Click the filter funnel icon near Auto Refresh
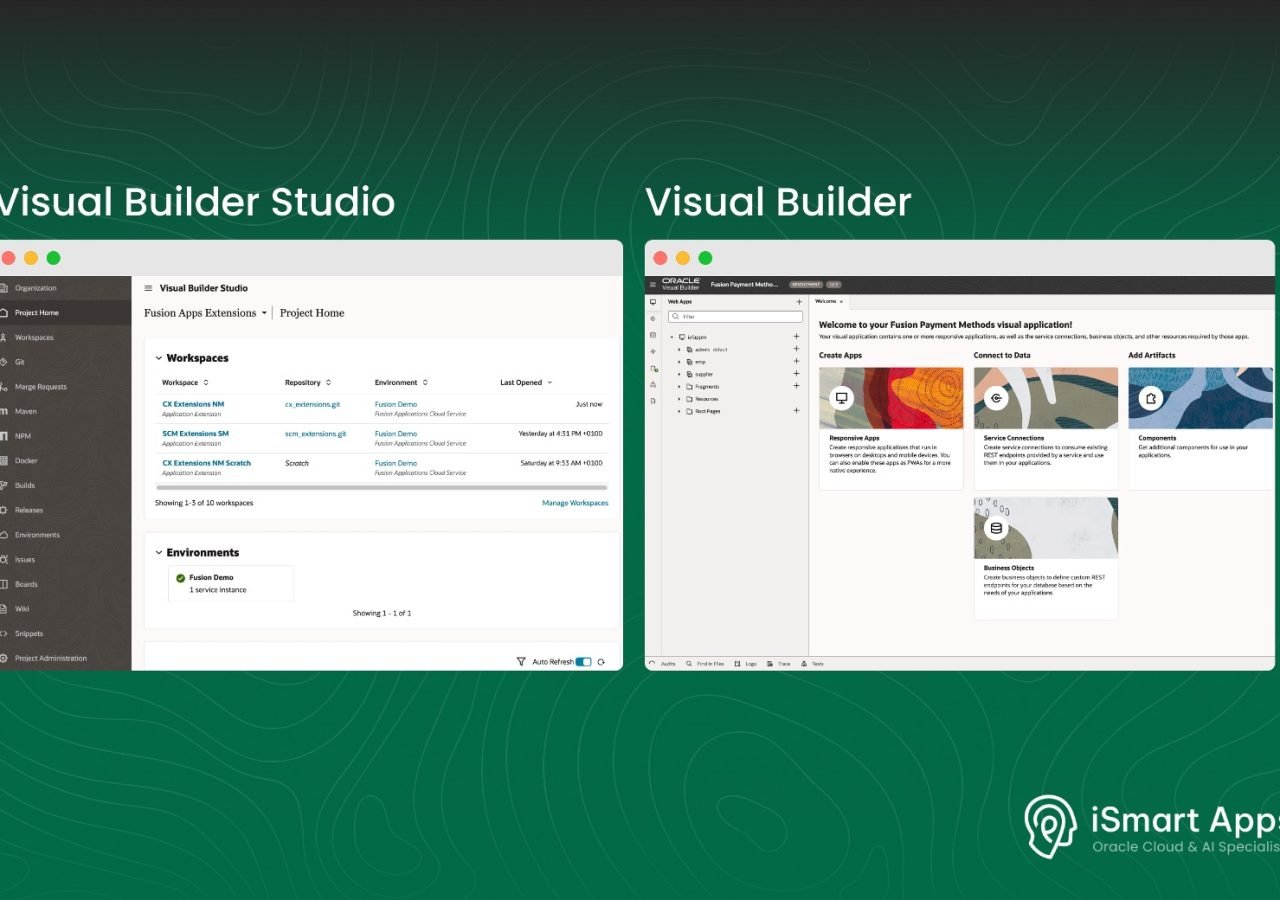Viewport: 1280px width, 900px height. pos(521,661)
